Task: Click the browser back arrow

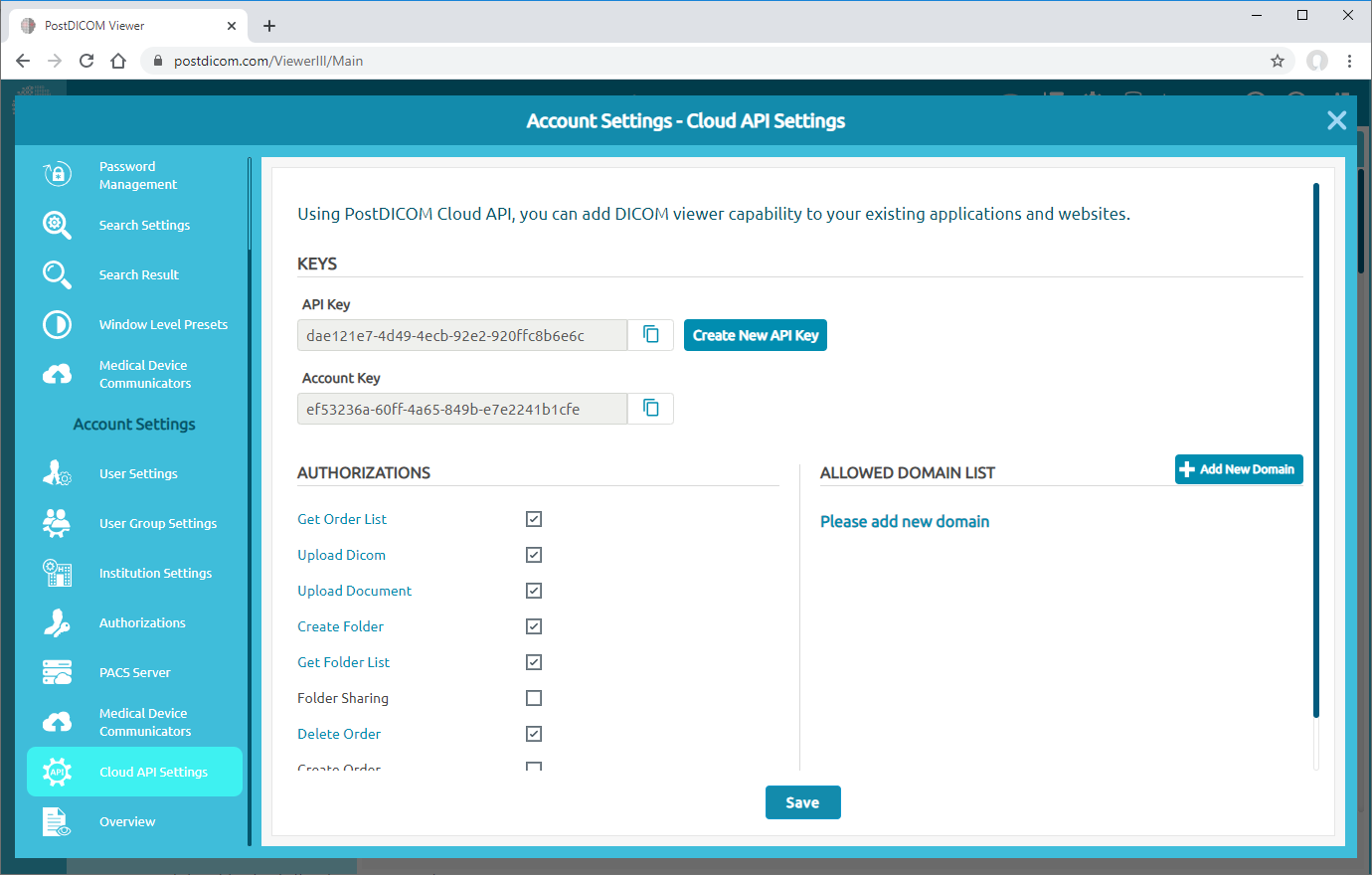Action: (x=23, y=61)
